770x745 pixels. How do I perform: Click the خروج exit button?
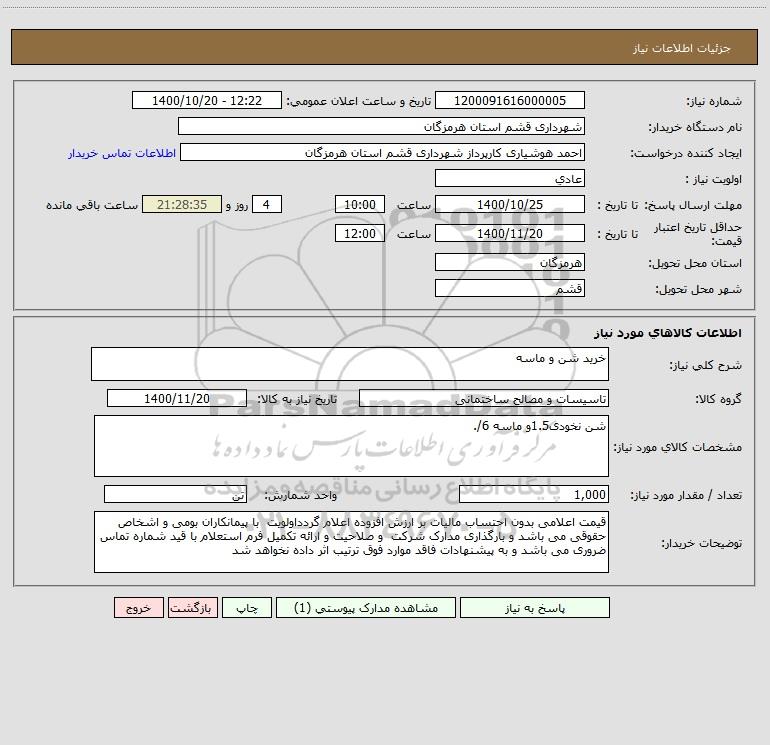[x=138, y=607]
